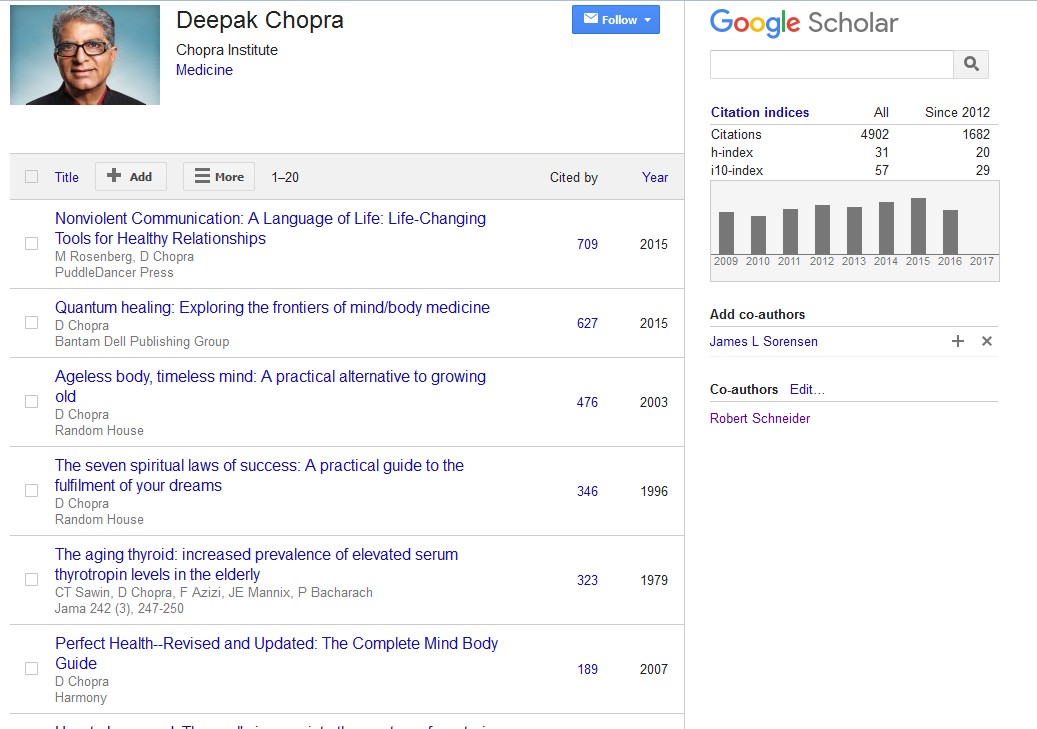Open James L Sorensen profile link

[x=764, y=341]
